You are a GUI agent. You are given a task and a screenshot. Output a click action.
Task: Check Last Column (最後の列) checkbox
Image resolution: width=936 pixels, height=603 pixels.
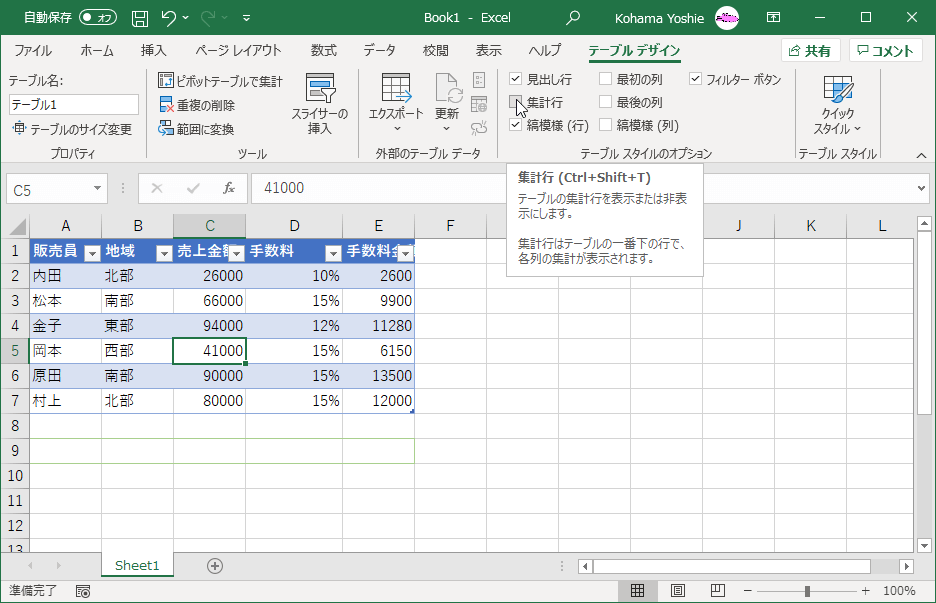[x=605, y=102]
